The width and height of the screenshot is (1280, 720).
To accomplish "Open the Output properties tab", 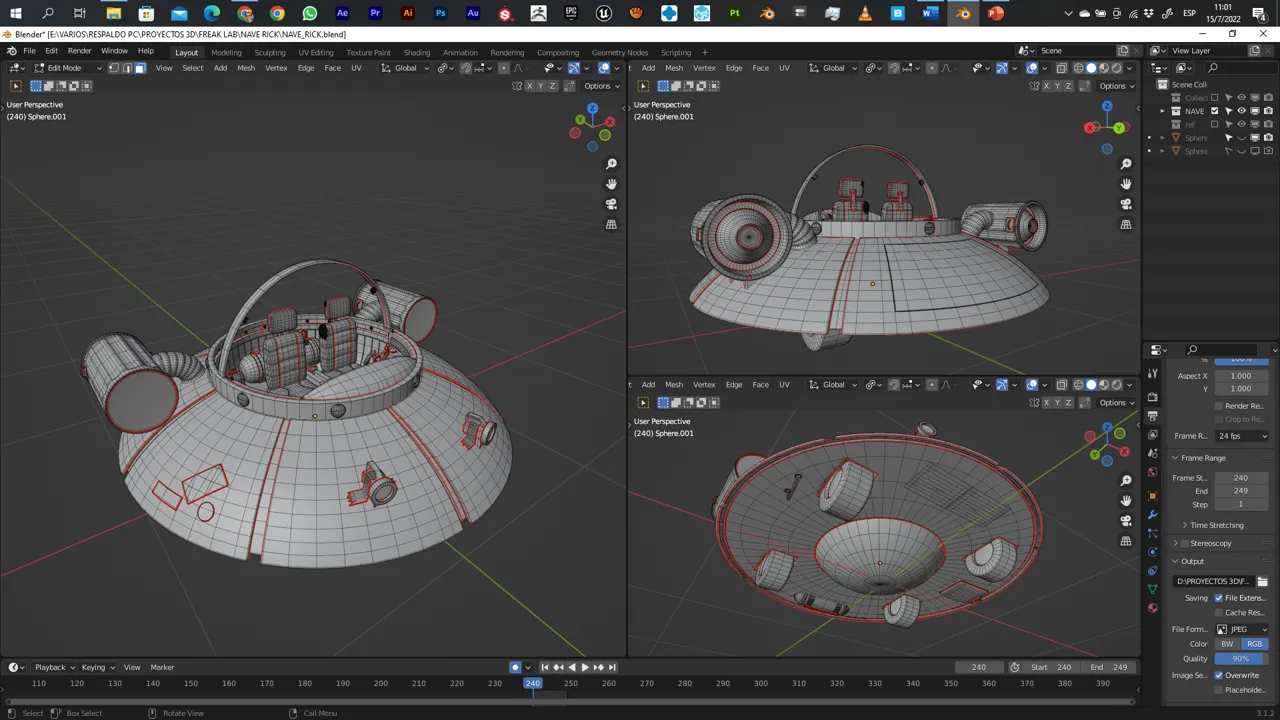I will (1153, 415).
